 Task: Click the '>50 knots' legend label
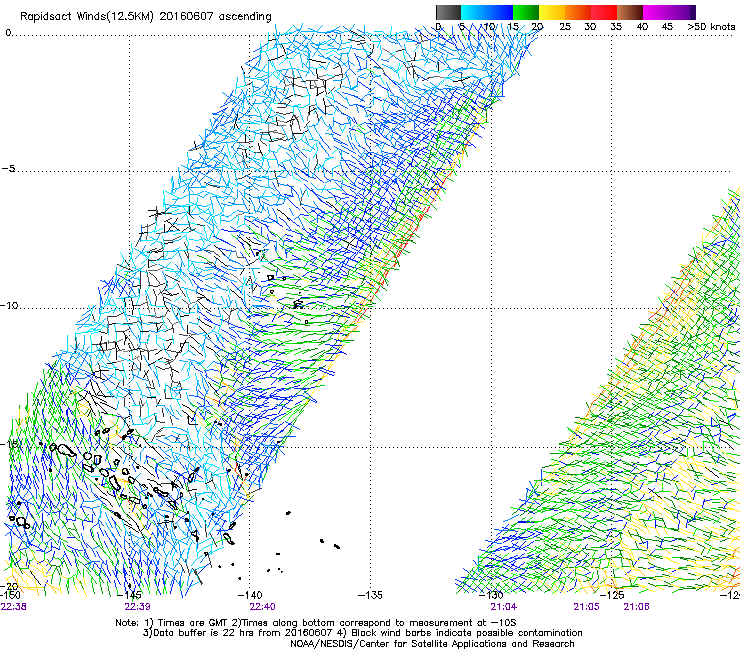coord(711,27)
